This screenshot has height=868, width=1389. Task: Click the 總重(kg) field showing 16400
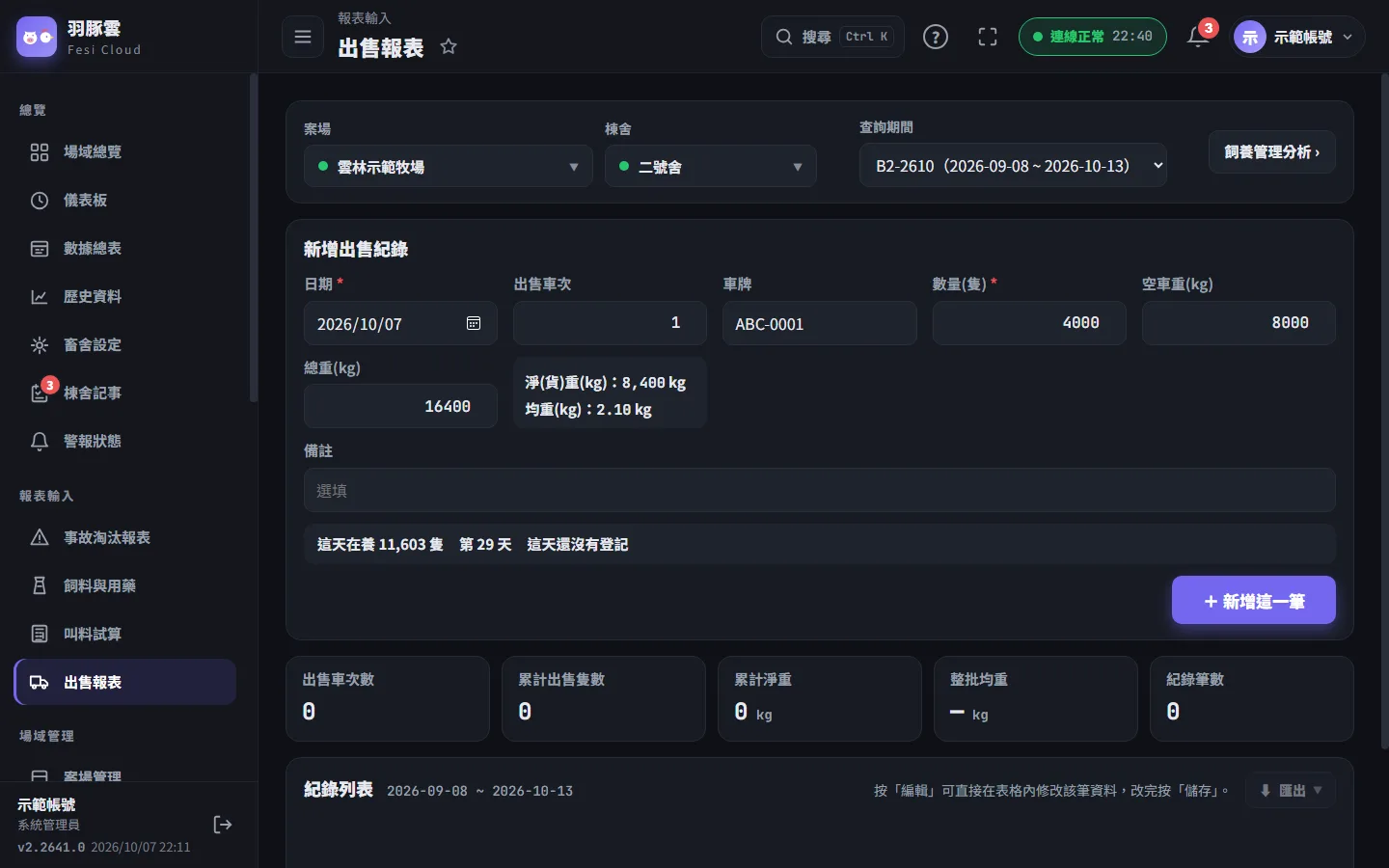tap(400, 406)
